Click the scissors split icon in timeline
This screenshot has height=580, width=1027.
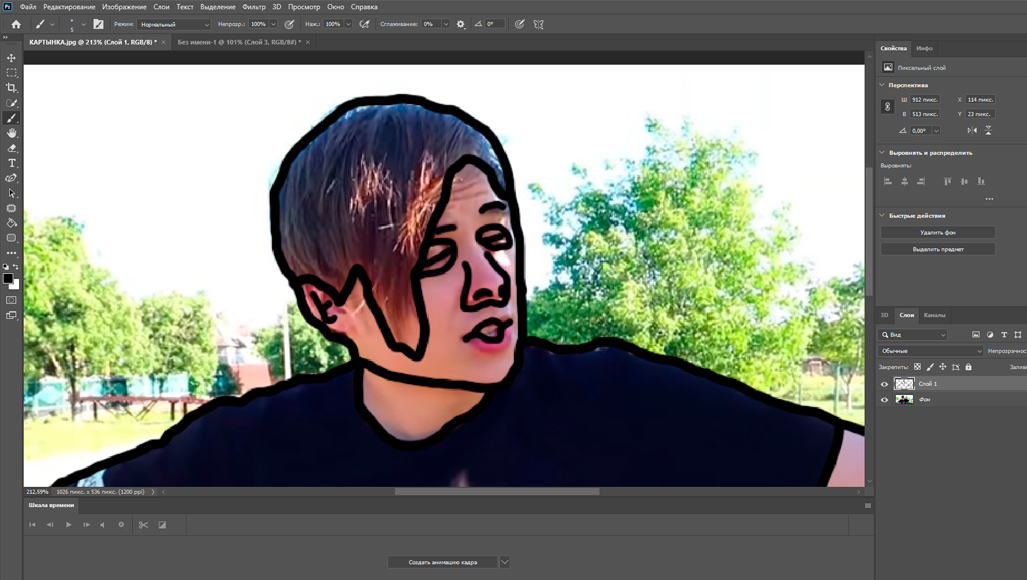pos(143,525)
